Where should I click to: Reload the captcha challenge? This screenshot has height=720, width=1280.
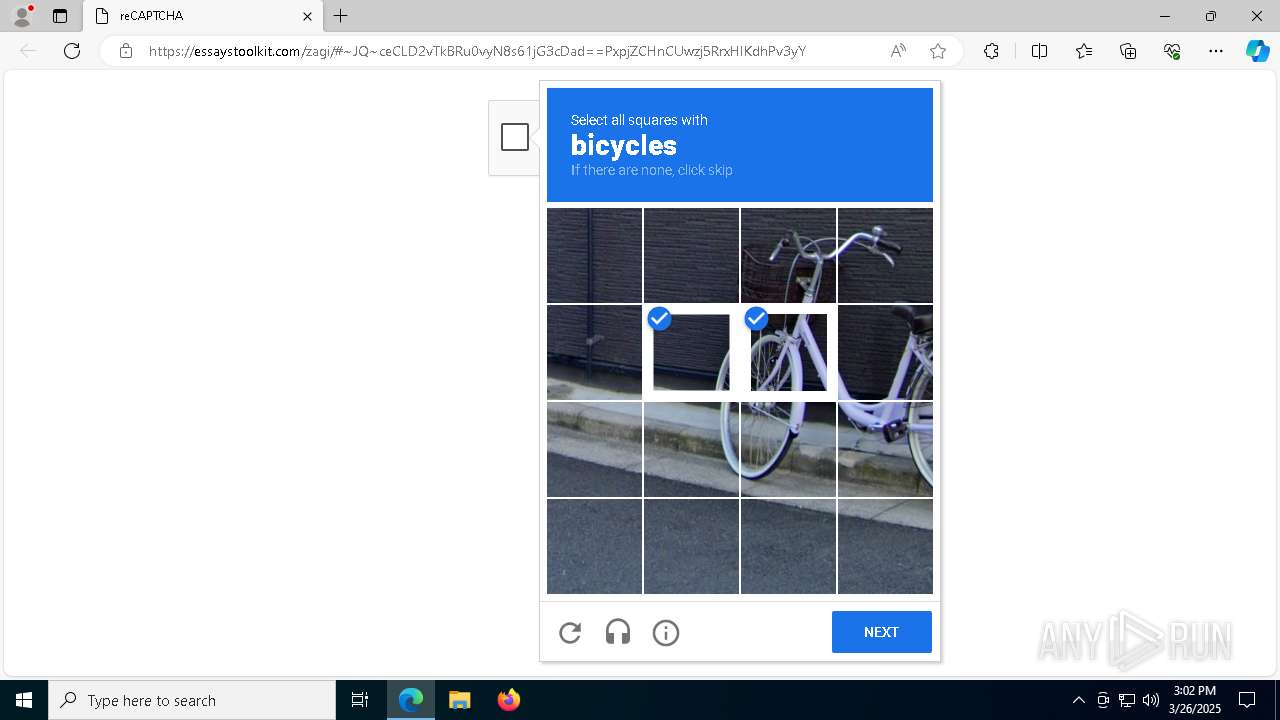[x=570, y=632]
